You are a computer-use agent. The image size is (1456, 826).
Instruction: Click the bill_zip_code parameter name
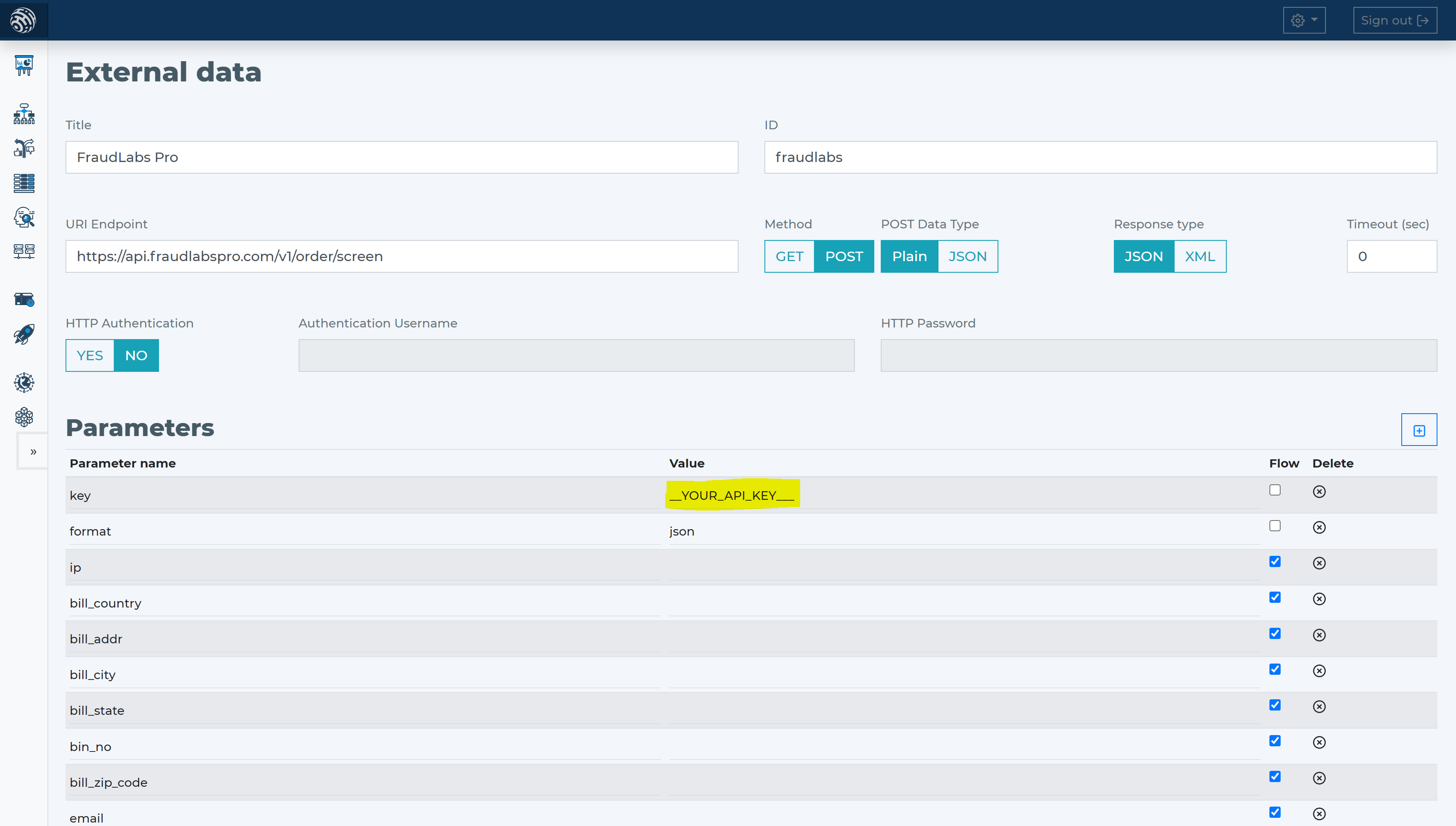108,782
